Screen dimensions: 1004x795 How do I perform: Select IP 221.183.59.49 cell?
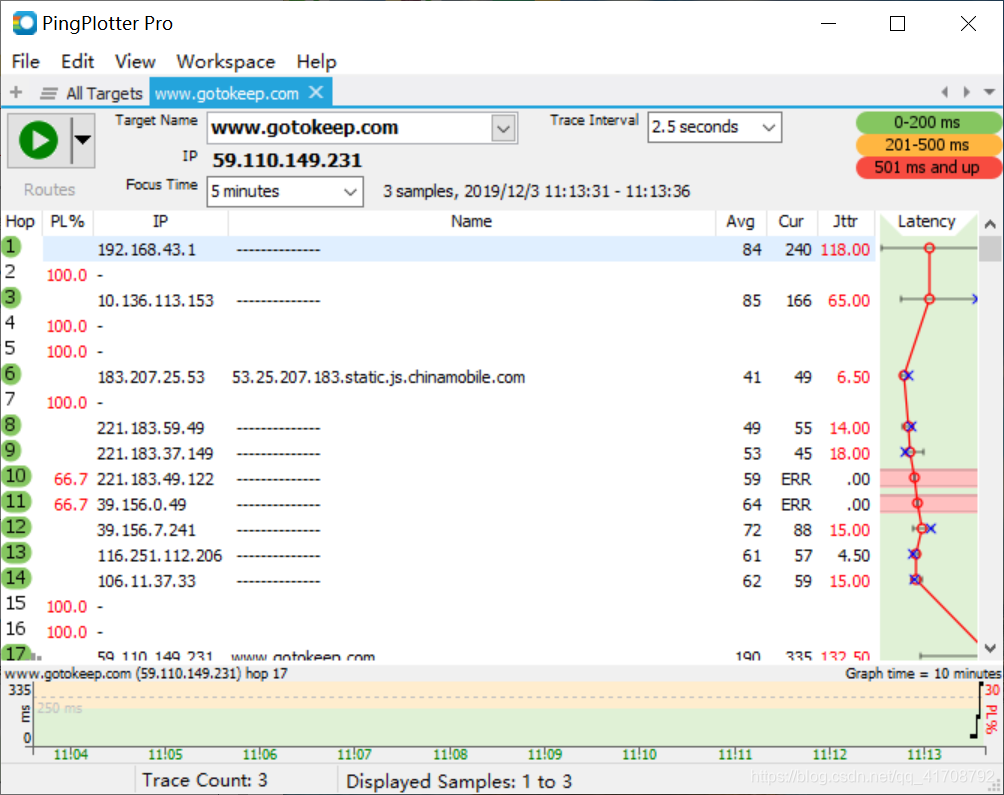point(150,428)
